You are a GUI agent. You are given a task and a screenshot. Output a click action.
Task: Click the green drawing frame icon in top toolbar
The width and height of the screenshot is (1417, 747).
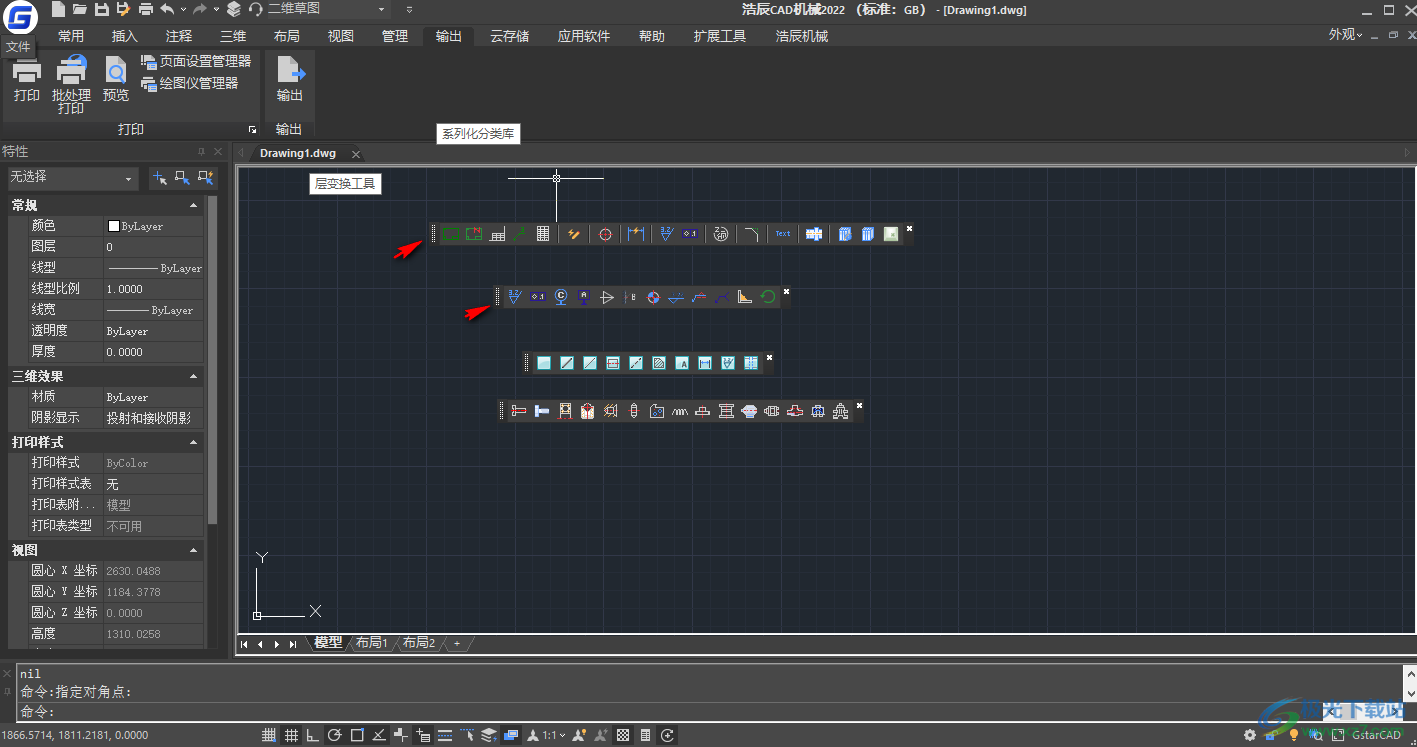point(450,234)
